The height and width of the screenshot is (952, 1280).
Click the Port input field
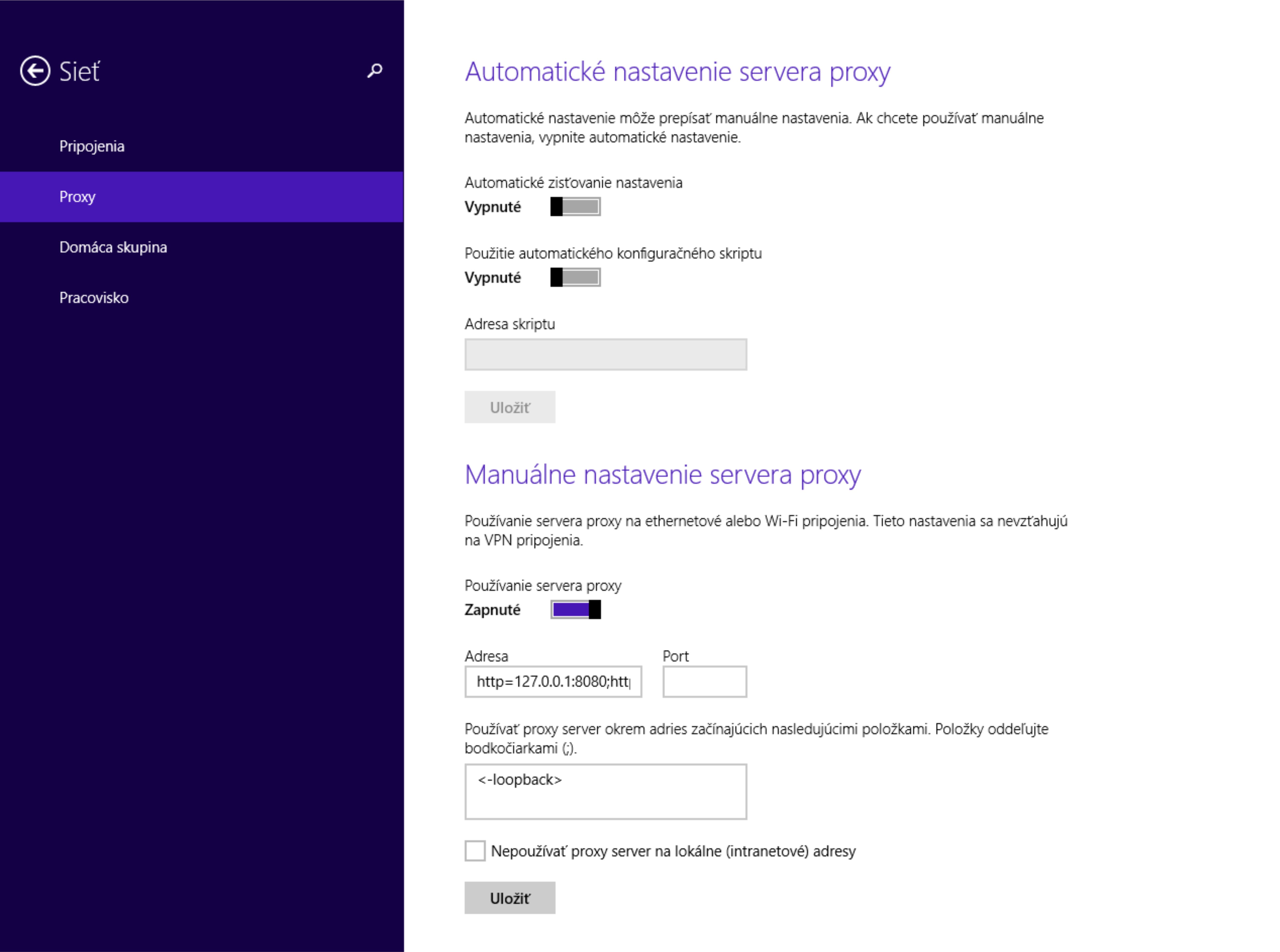coord(704,682)
